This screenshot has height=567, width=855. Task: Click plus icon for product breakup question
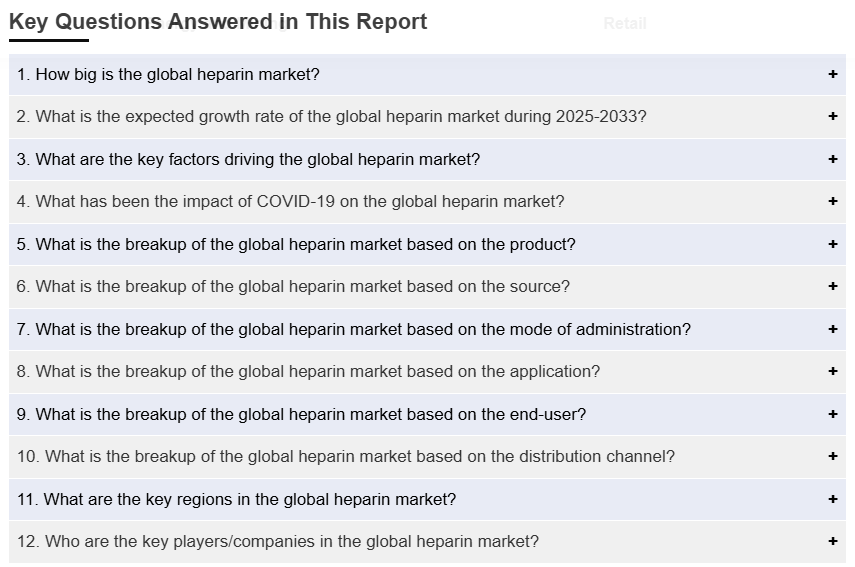832,244
